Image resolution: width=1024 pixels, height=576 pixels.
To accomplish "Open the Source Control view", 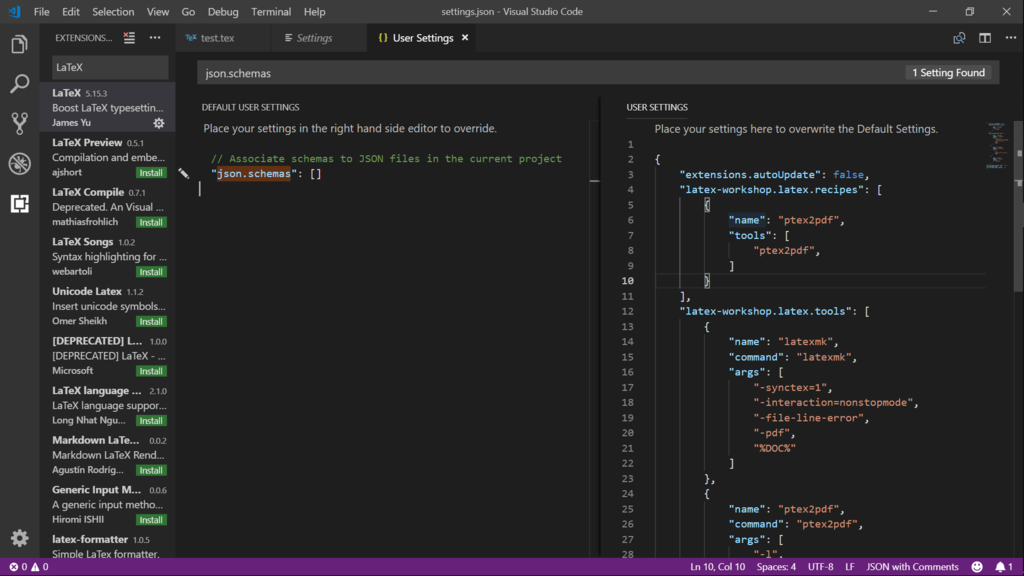I will pyautogui.click(x=20, y=123).
